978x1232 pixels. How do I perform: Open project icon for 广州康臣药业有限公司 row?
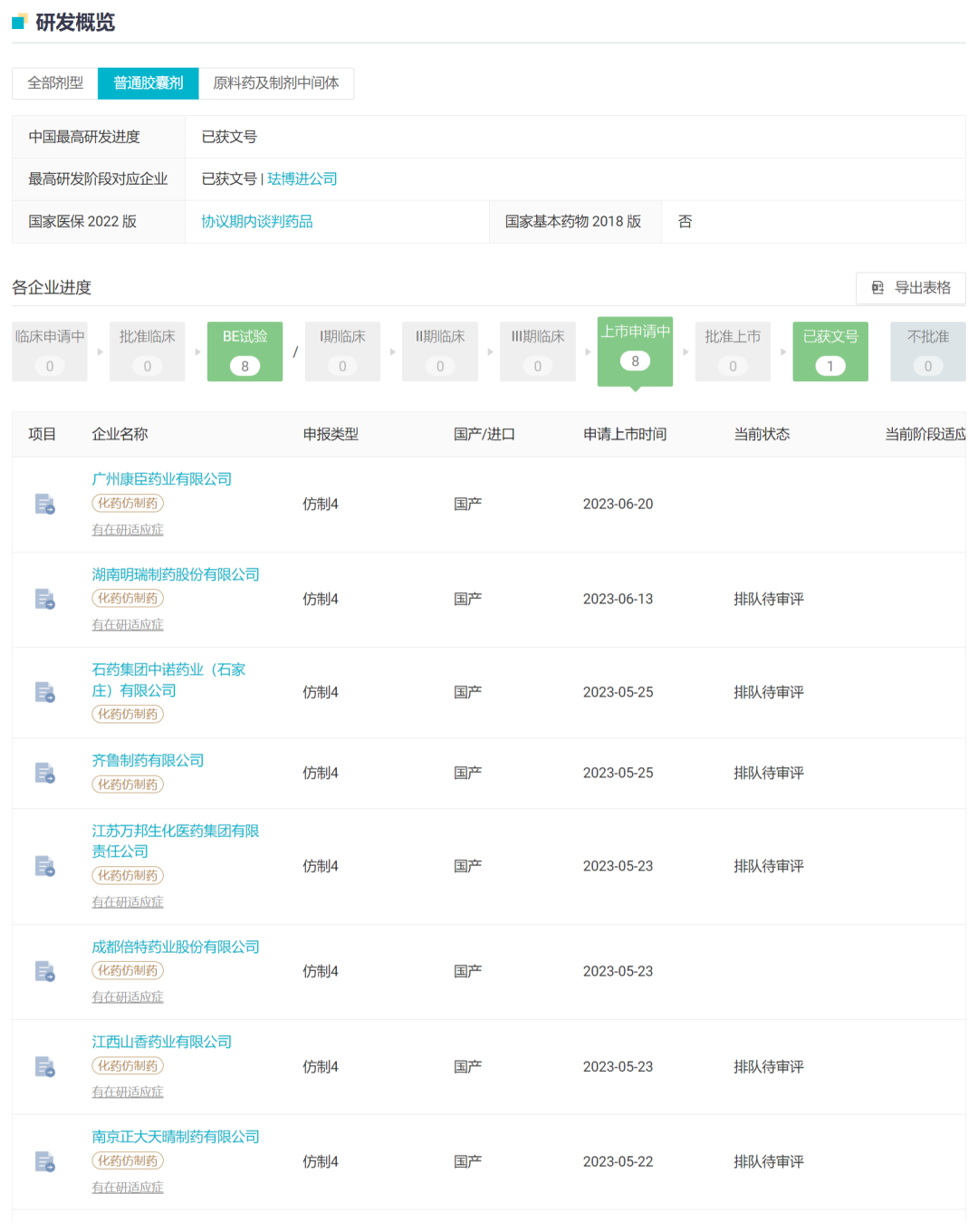pyautogui.click(x=44, y=504)
